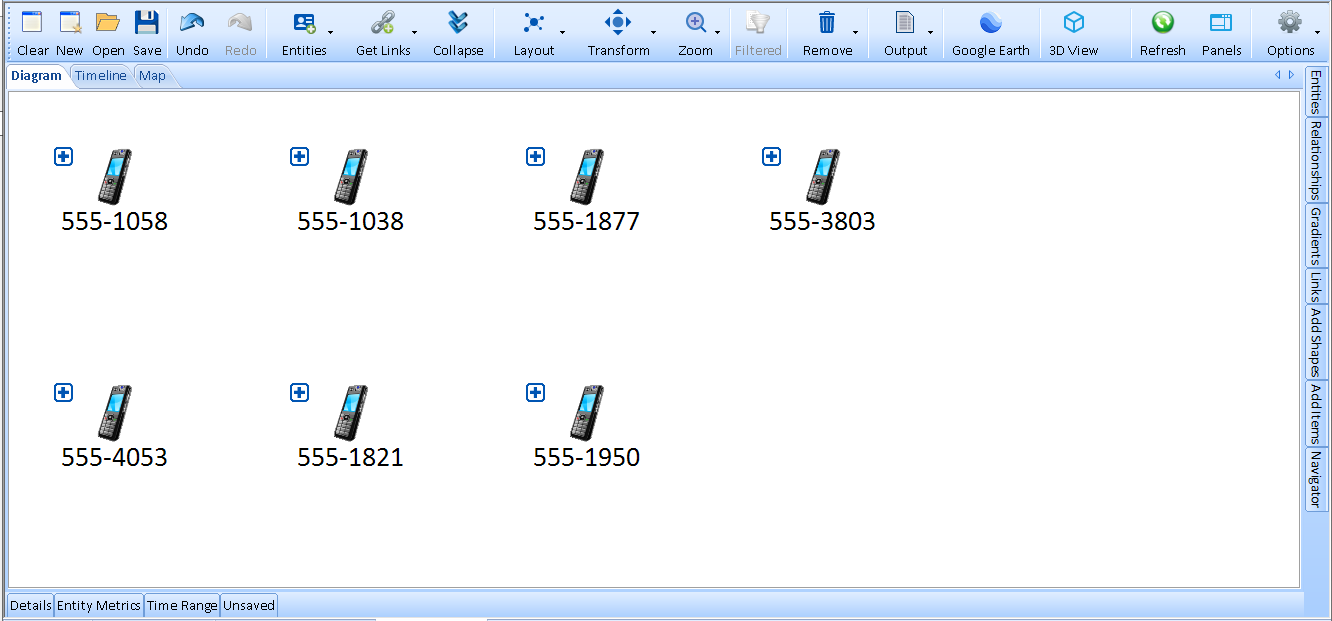This screenshot has height=621, width=1332.
Task: Click the Unsaved status button
Action: (x=249, y=605)
